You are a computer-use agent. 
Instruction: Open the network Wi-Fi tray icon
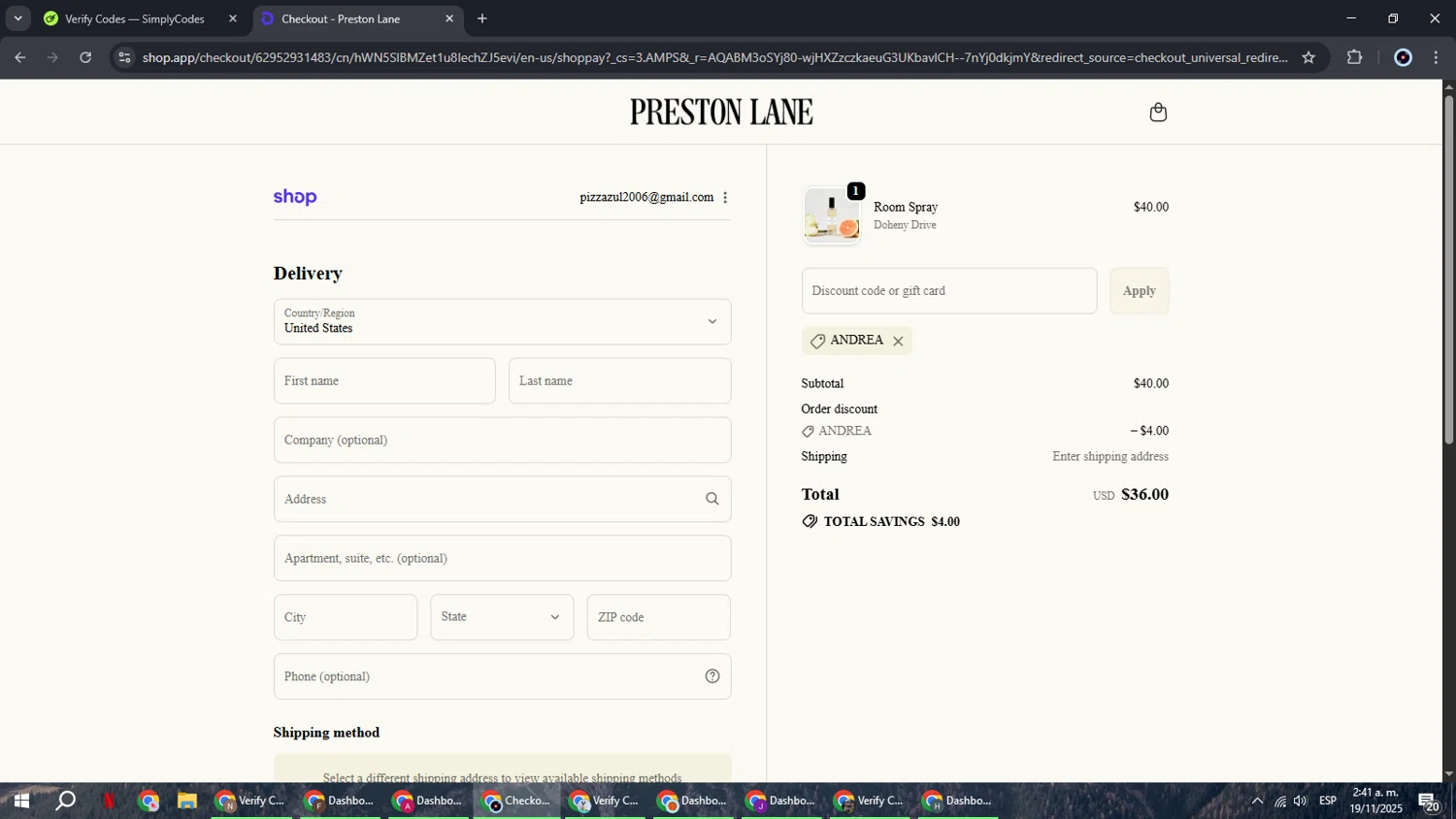coord(1279,802)
